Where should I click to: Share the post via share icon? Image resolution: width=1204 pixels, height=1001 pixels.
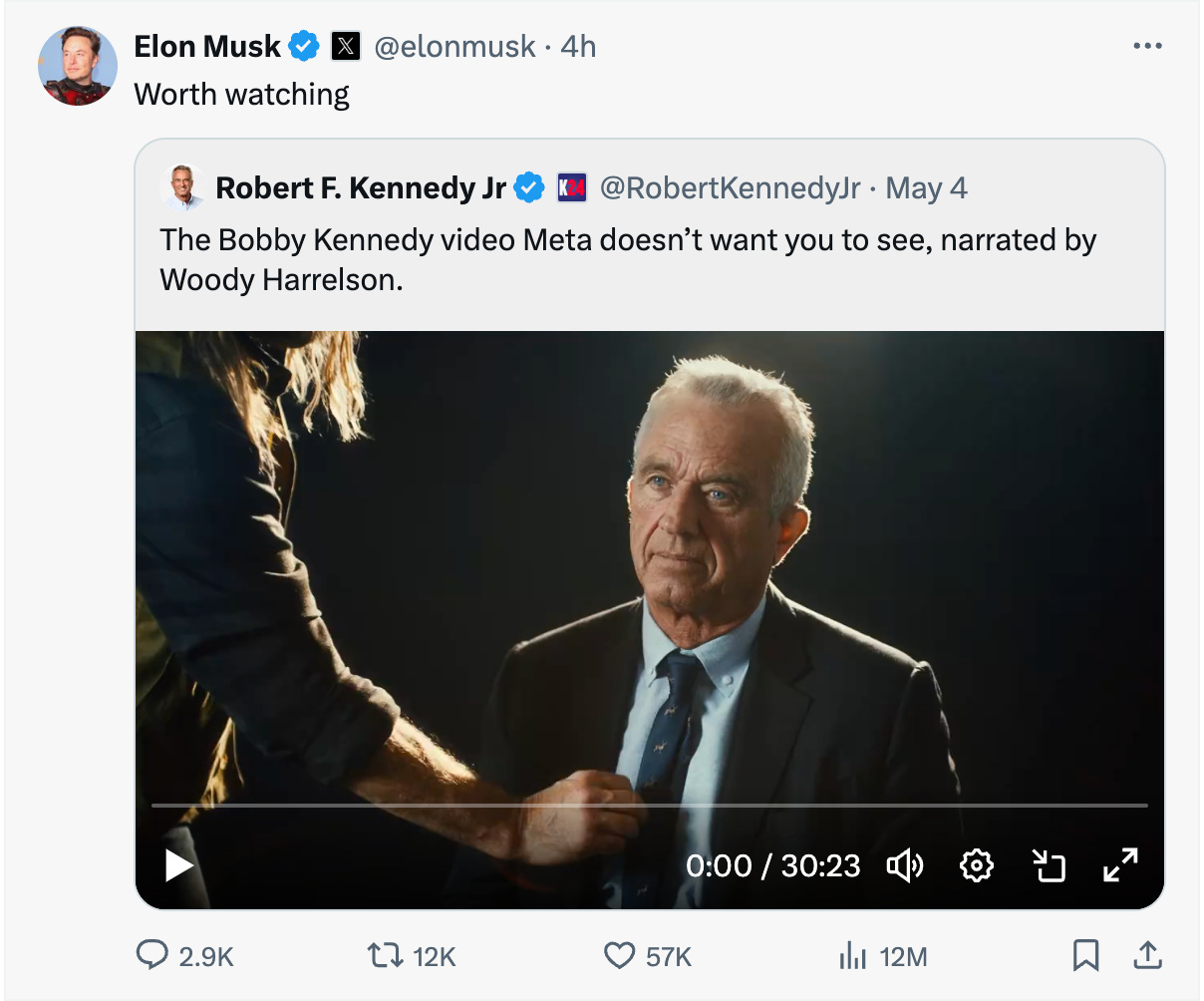(1147, 956)
